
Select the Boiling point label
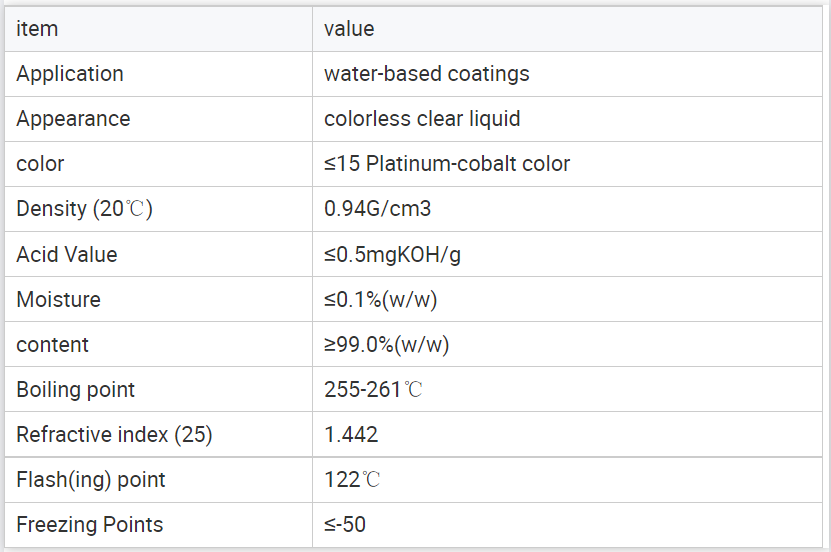click(76, 390)
